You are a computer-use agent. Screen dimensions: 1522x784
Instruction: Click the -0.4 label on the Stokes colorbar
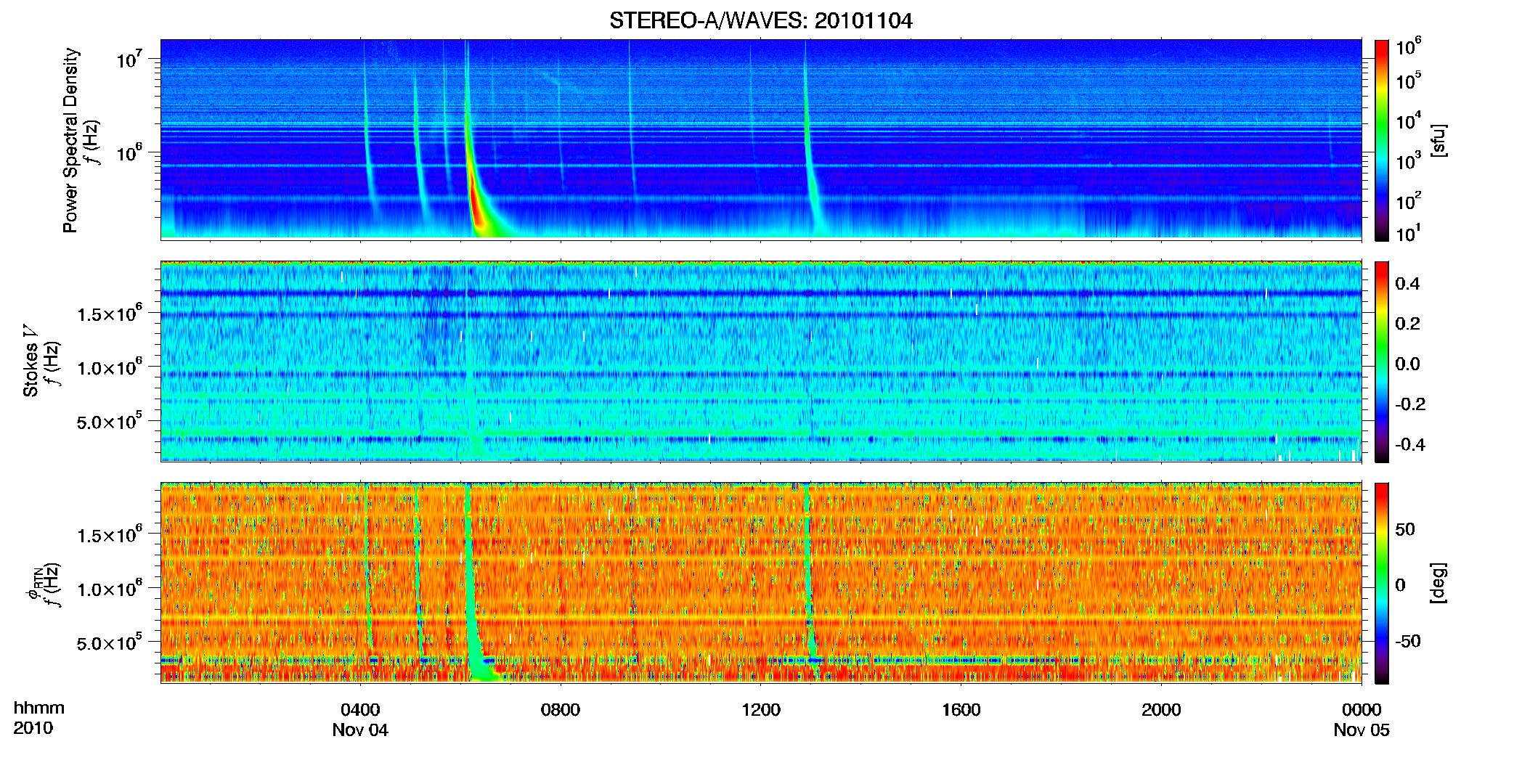pyautogui.click(x=1409, y=445)
